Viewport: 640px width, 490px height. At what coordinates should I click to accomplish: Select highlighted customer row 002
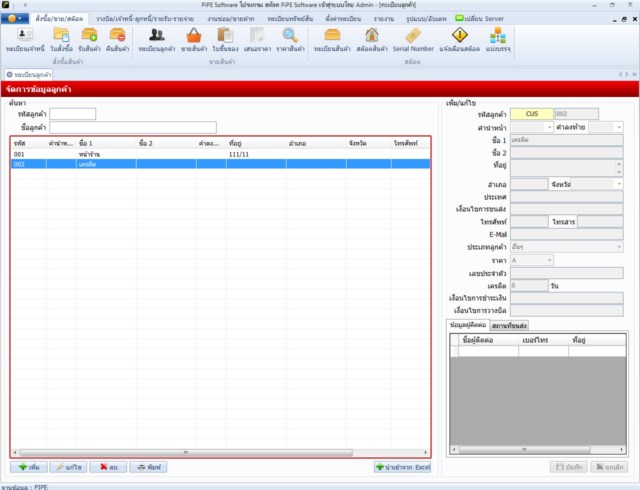pos(220,164)
